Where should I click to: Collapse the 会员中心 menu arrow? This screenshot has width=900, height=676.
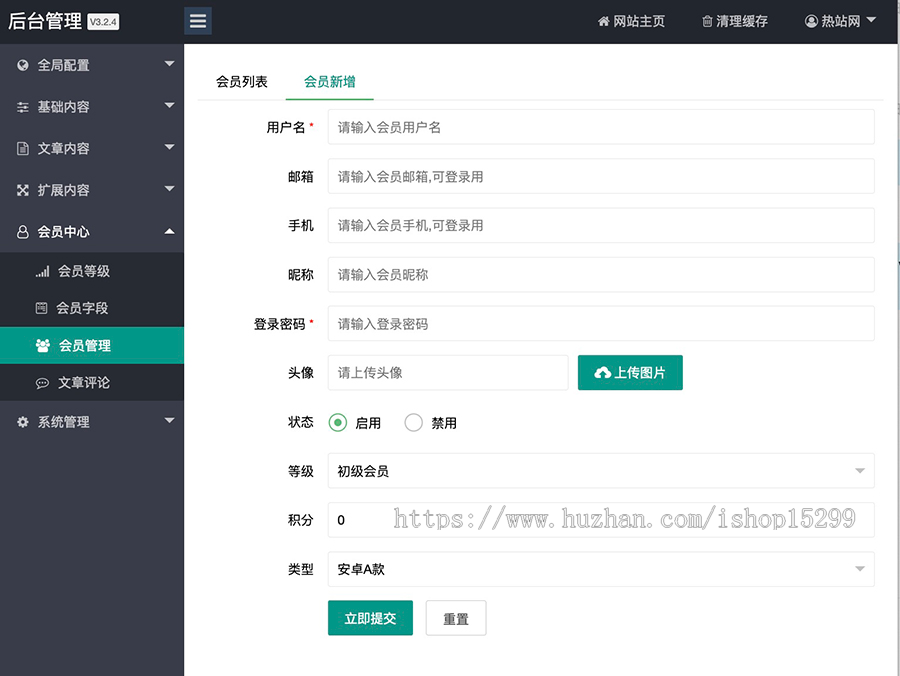click(x=169, y=231)
